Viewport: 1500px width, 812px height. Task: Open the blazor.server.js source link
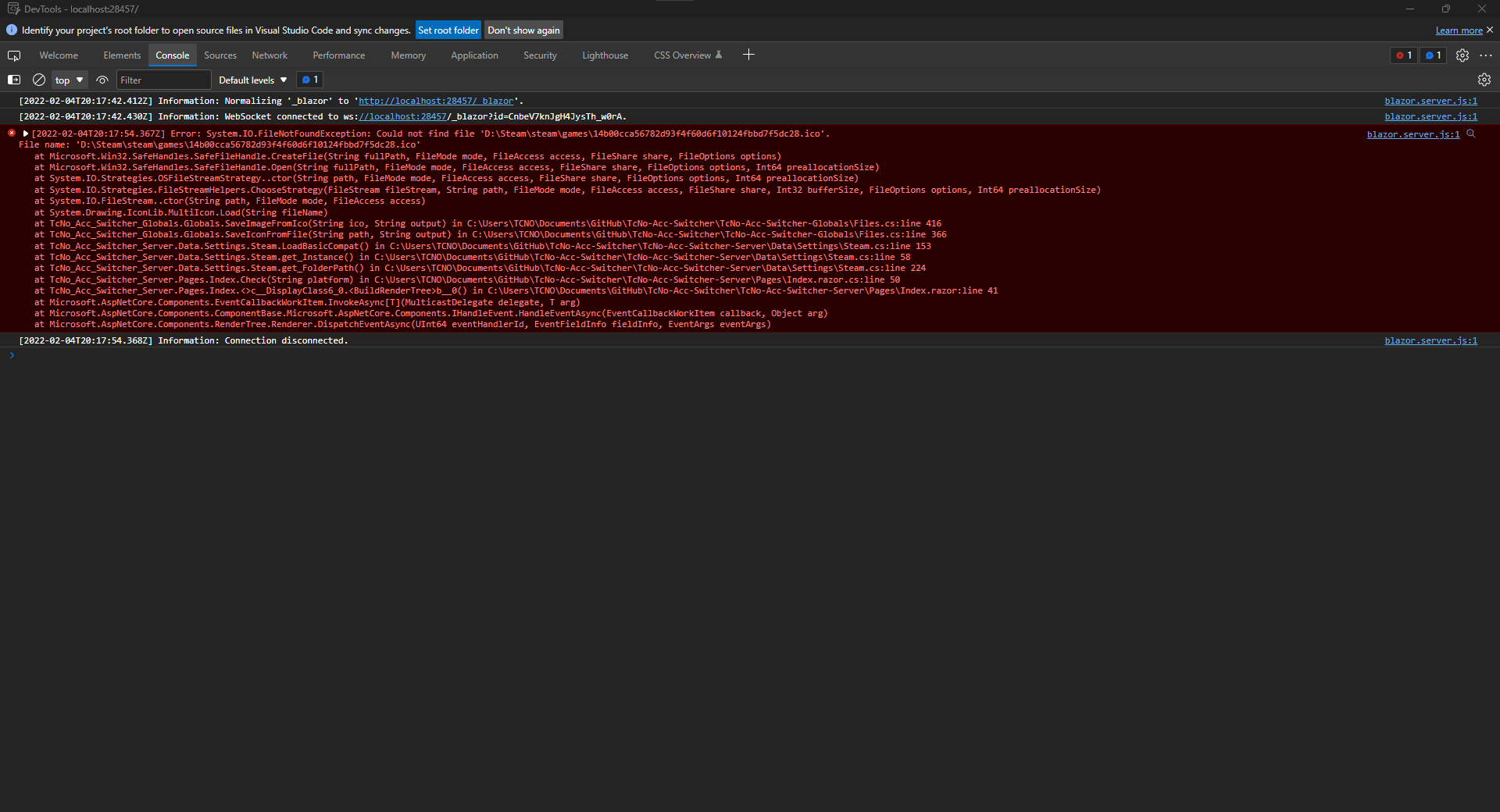[x=1430, y=101]
